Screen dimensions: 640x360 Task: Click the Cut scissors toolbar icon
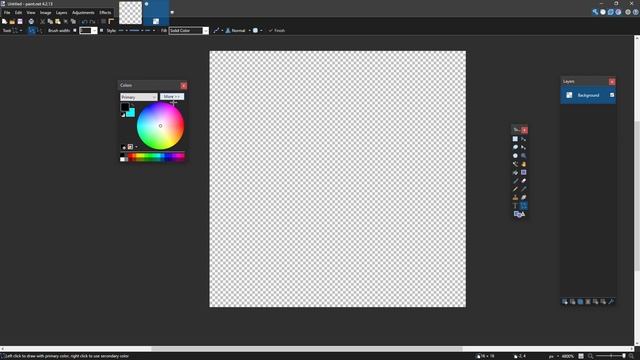[x=42, y=22]
